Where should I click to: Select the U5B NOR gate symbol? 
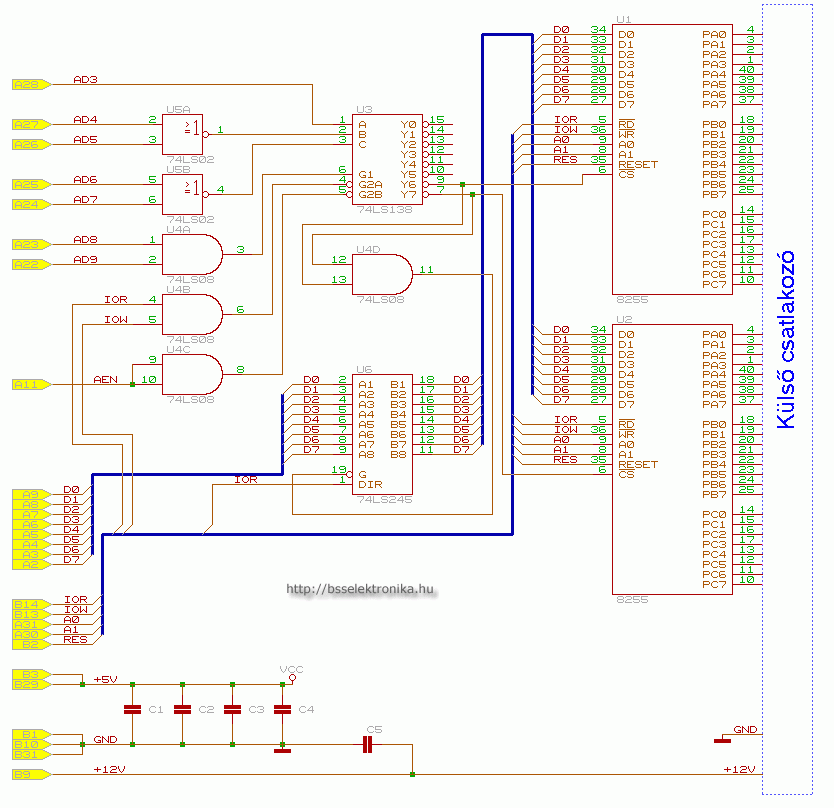[183, 191]
